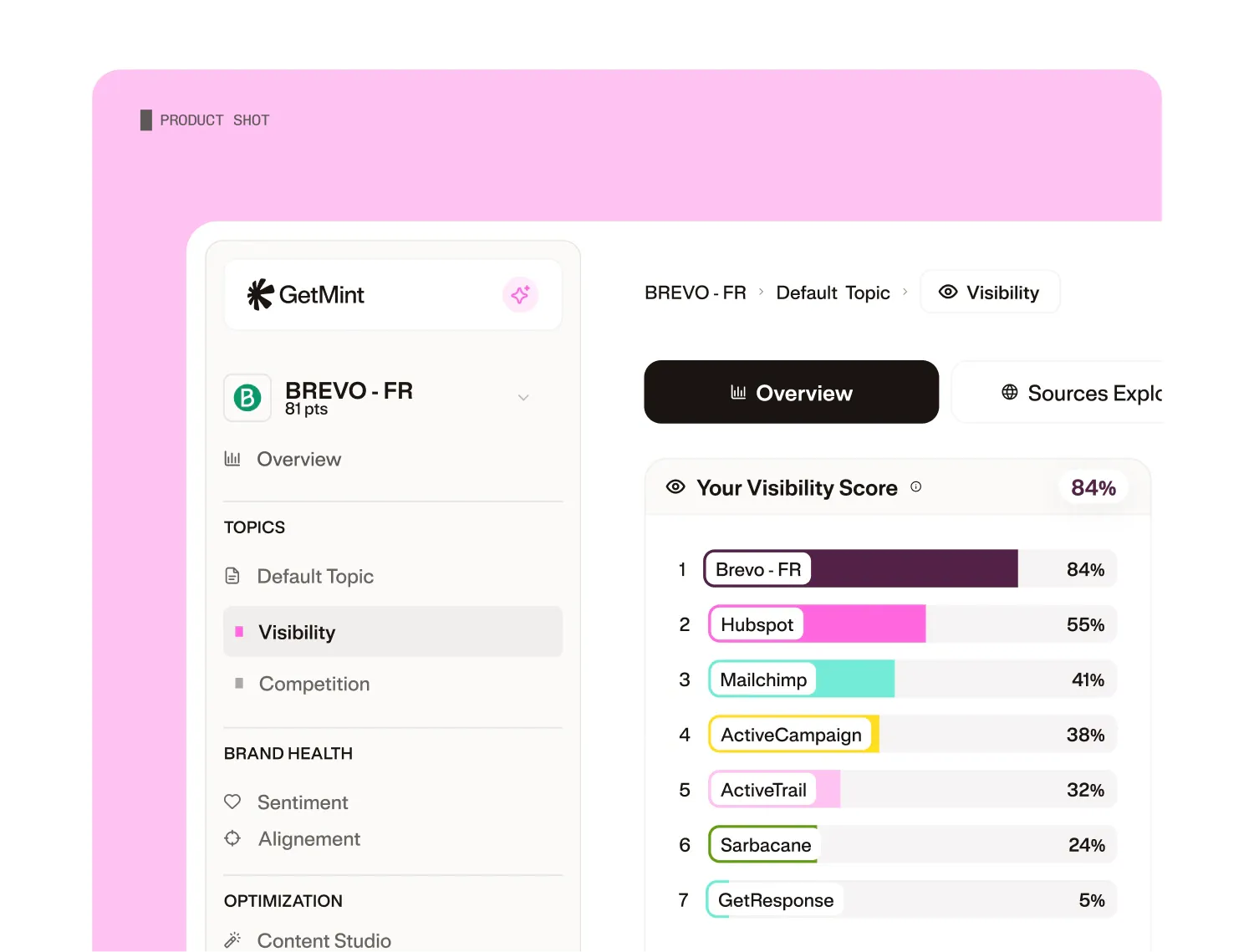1254x952 pixels.
Task: Click the pink sparkle AI icon
Action: pyautogui.click(x=520, y=294)
